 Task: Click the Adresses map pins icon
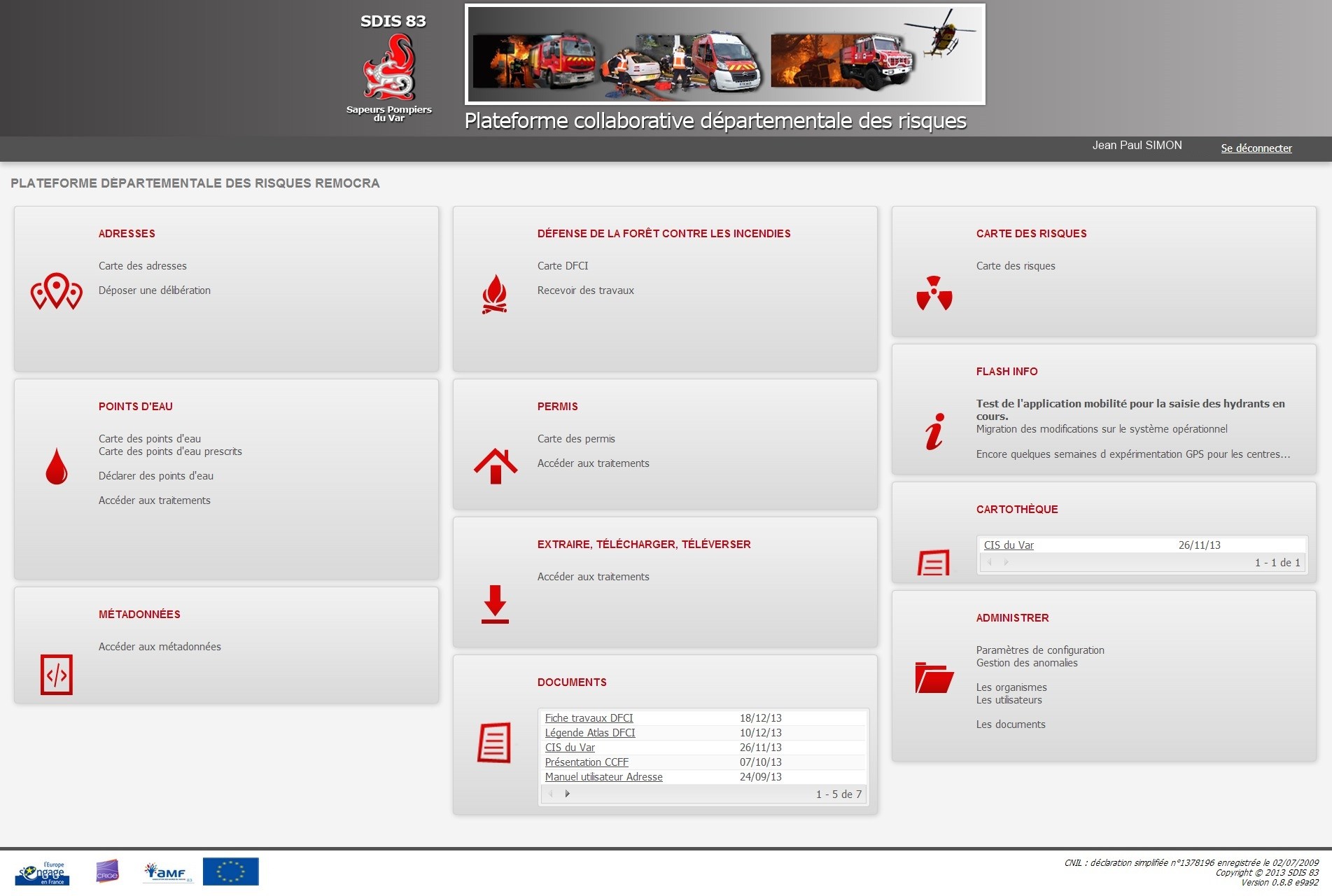(x=56, y=291)
